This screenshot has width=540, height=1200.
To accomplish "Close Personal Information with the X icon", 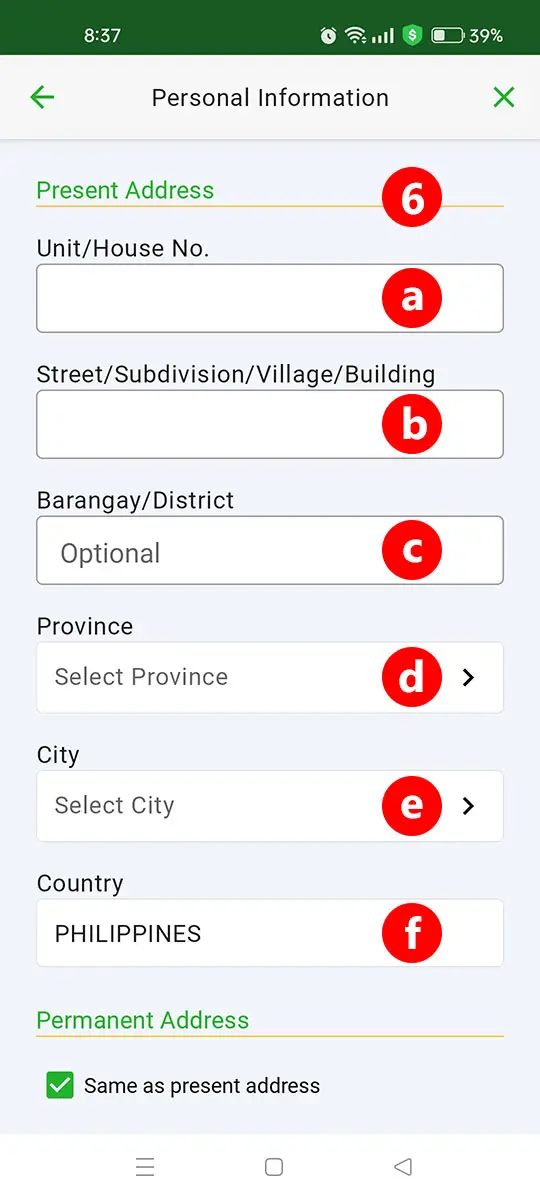I will click(x=504, y=97).
